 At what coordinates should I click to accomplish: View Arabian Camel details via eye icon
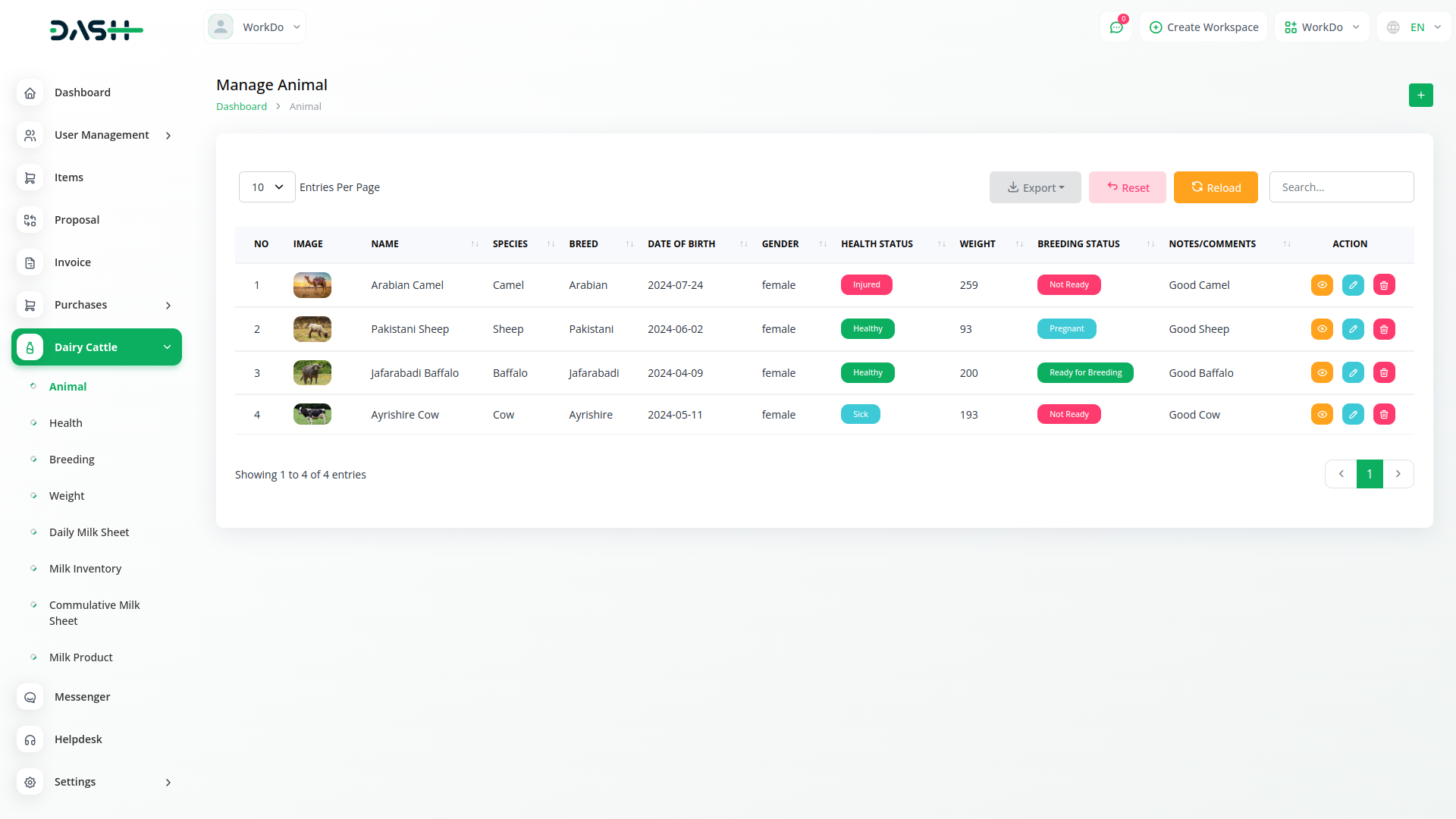[x=1322, y=285]
